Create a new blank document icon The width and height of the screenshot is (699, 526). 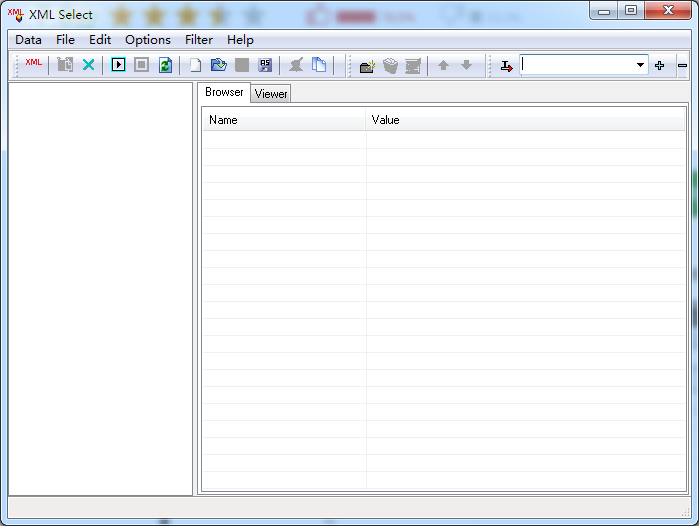195,65
